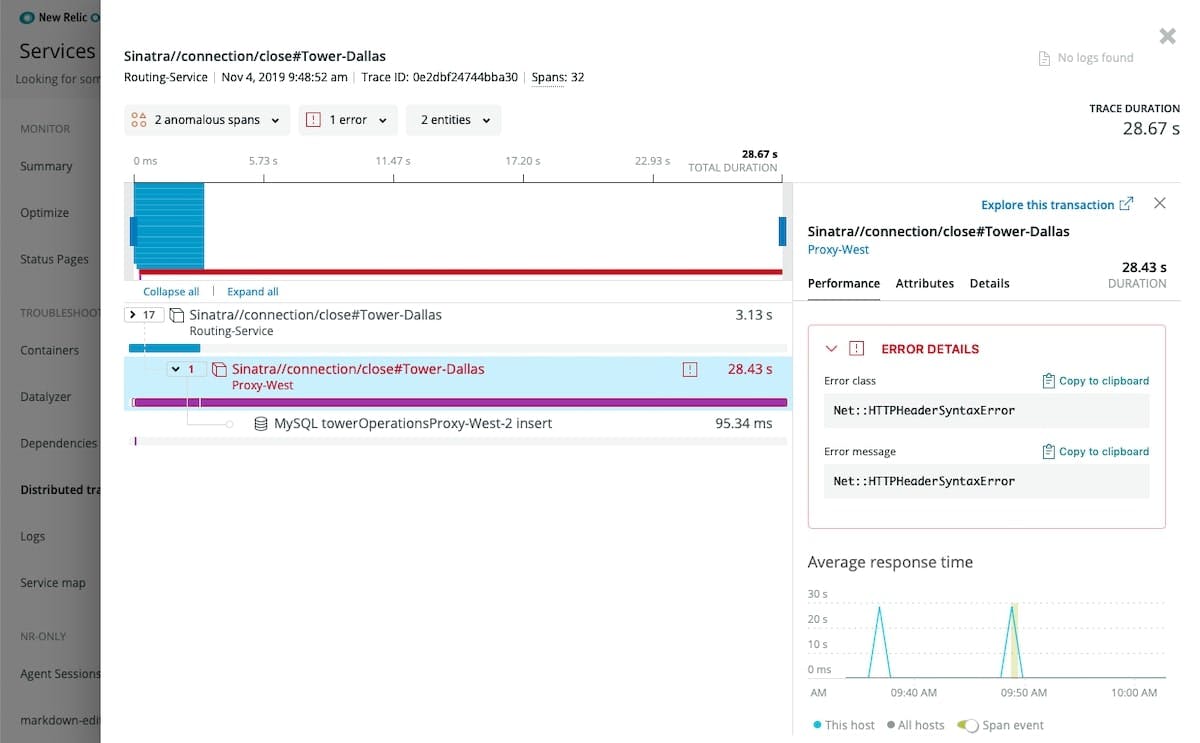Click the clipboard icon for Error class
Viewport: 1200px width, 743px height.
(1048, 381)
